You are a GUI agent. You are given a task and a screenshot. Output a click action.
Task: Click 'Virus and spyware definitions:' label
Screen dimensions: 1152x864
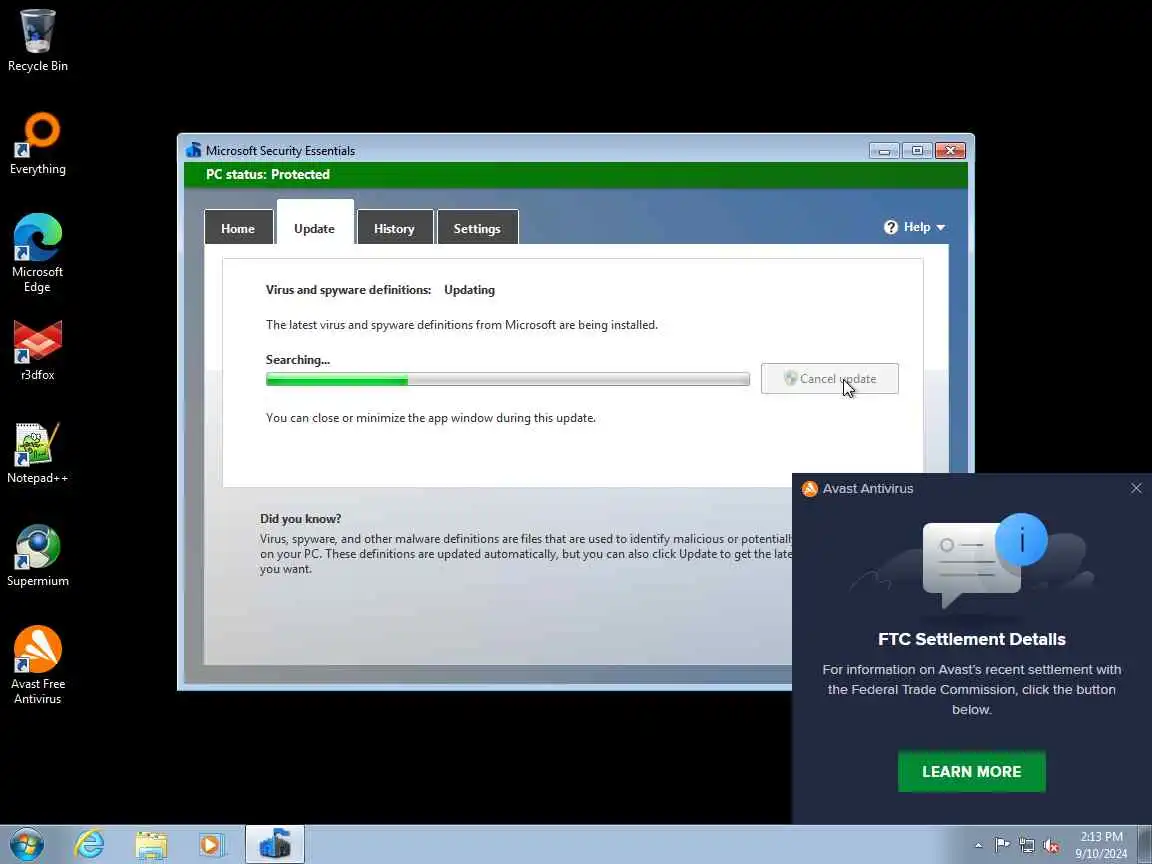[348, 289]
